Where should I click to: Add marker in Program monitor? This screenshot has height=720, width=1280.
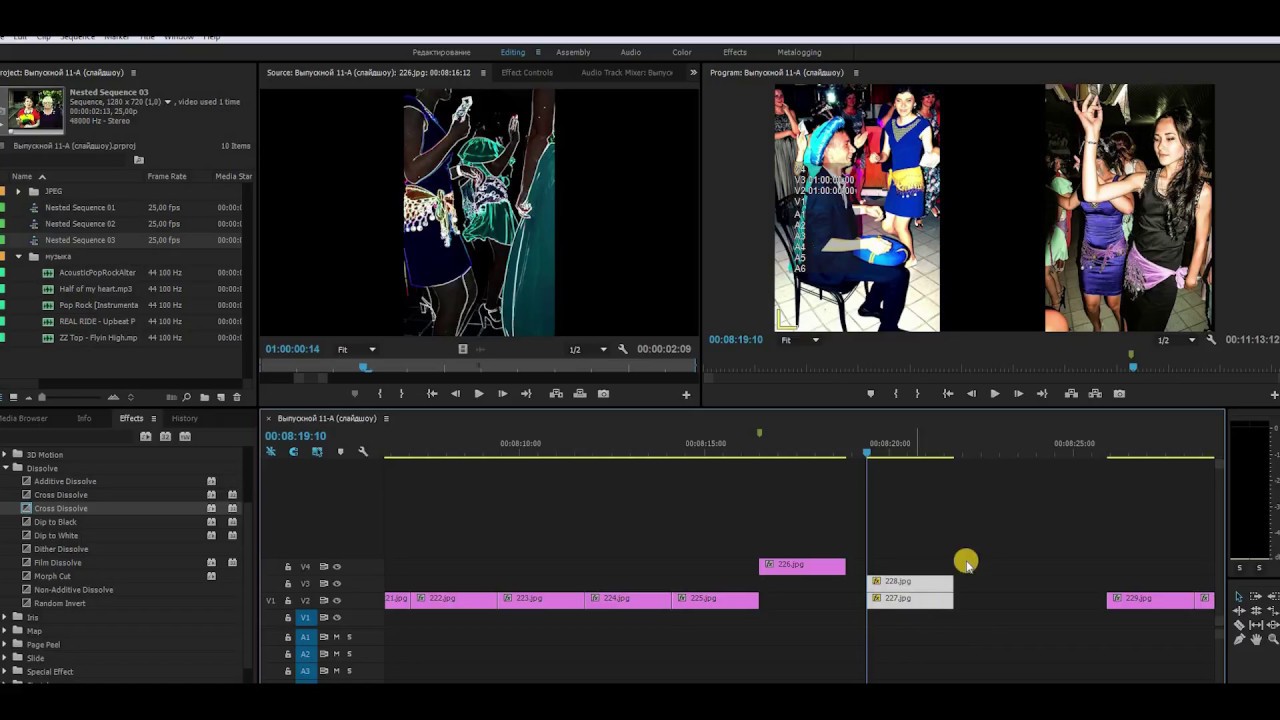(x=870, y=394)
